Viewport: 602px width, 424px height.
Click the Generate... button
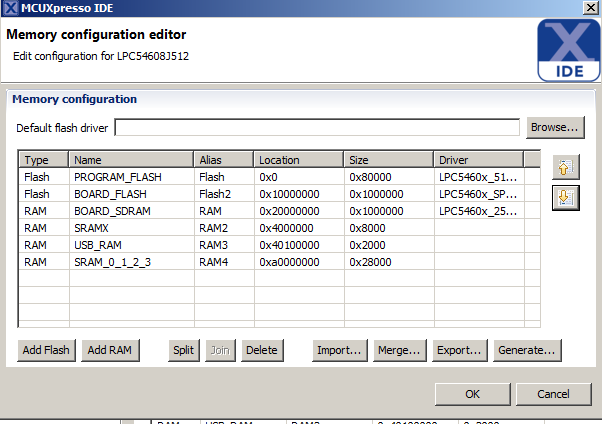tap(527, 350)
